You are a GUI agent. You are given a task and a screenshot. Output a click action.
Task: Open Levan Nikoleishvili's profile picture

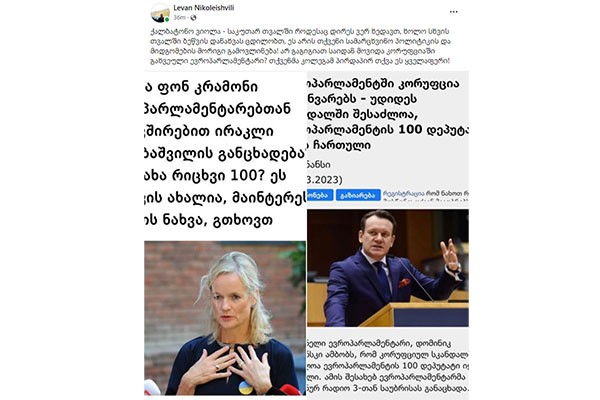pos(160,13)
